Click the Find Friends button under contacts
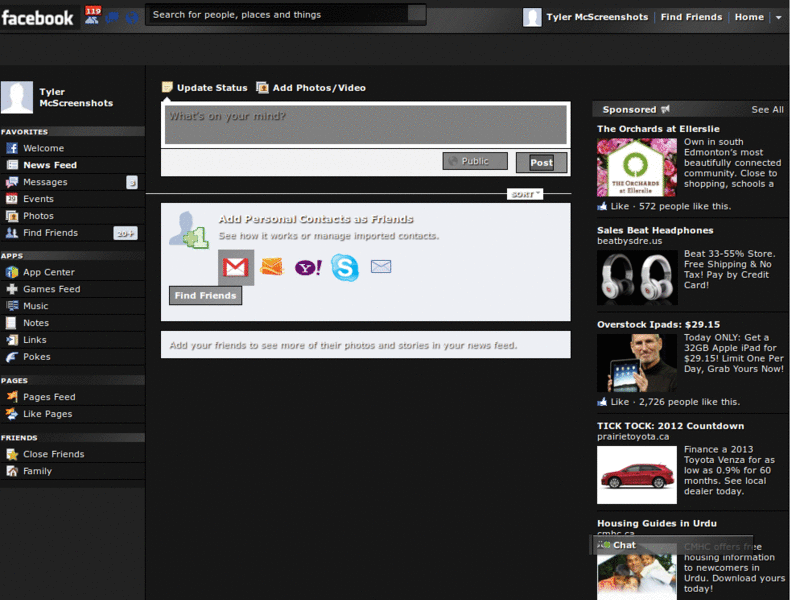The height and width of the screenshot is (600, 800). pos(206,295)
